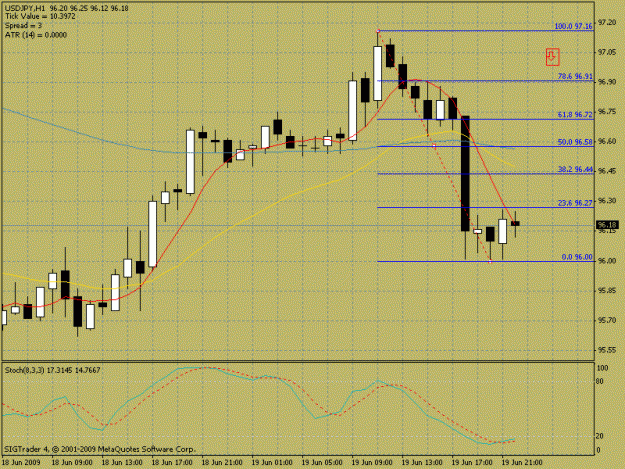Click the 96.45 price scale value
Image resolution: width=625 pixels, height=469 pixels.
pyautogui.click(x=607, y=171)
